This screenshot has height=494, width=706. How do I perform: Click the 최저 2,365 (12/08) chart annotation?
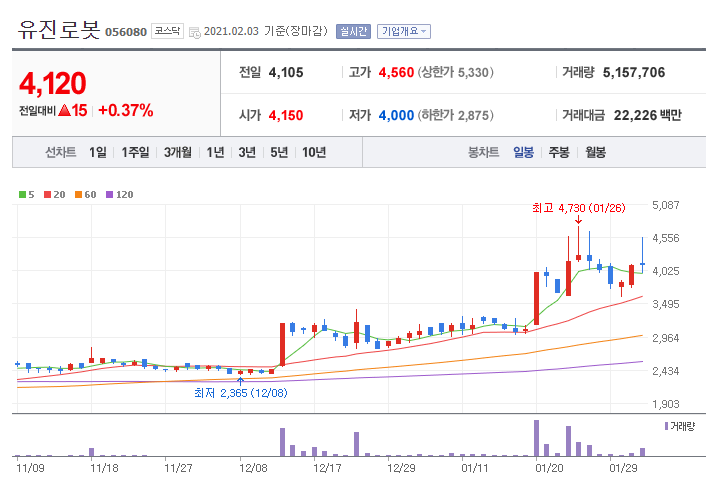point(240,393)
